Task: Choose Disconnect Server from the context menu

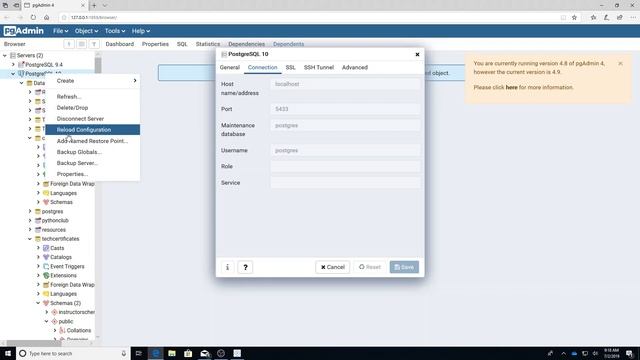Action: [x=93, y=119]
